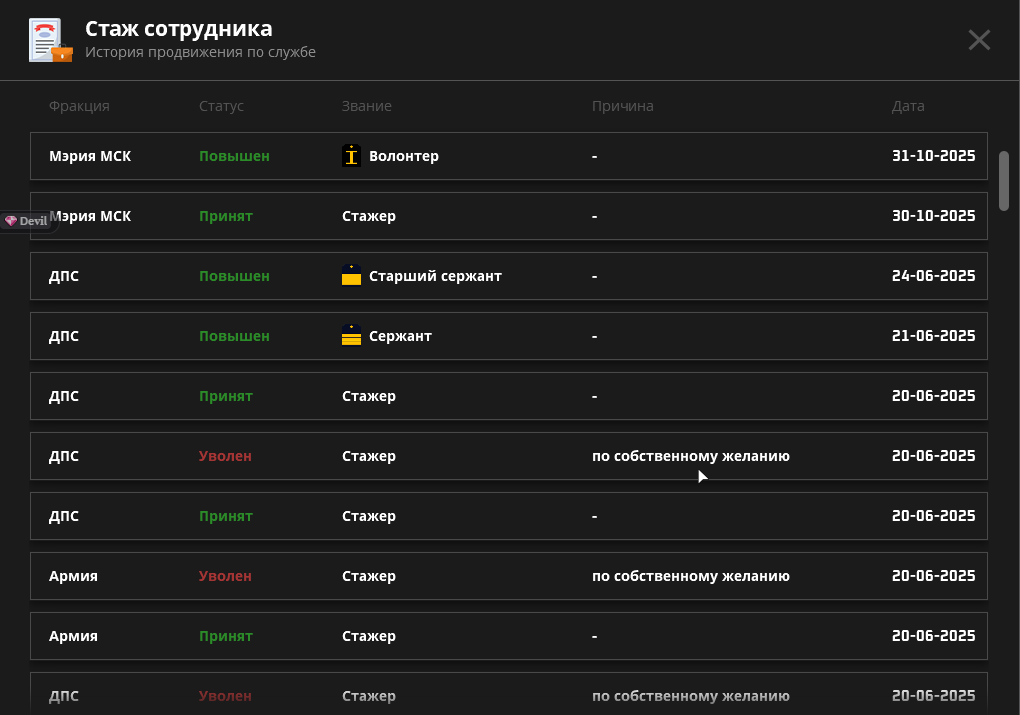Select the Армия Принят row
This screenshot has width=1020, height=715.
pyautogui.click(x=508, y=636)
